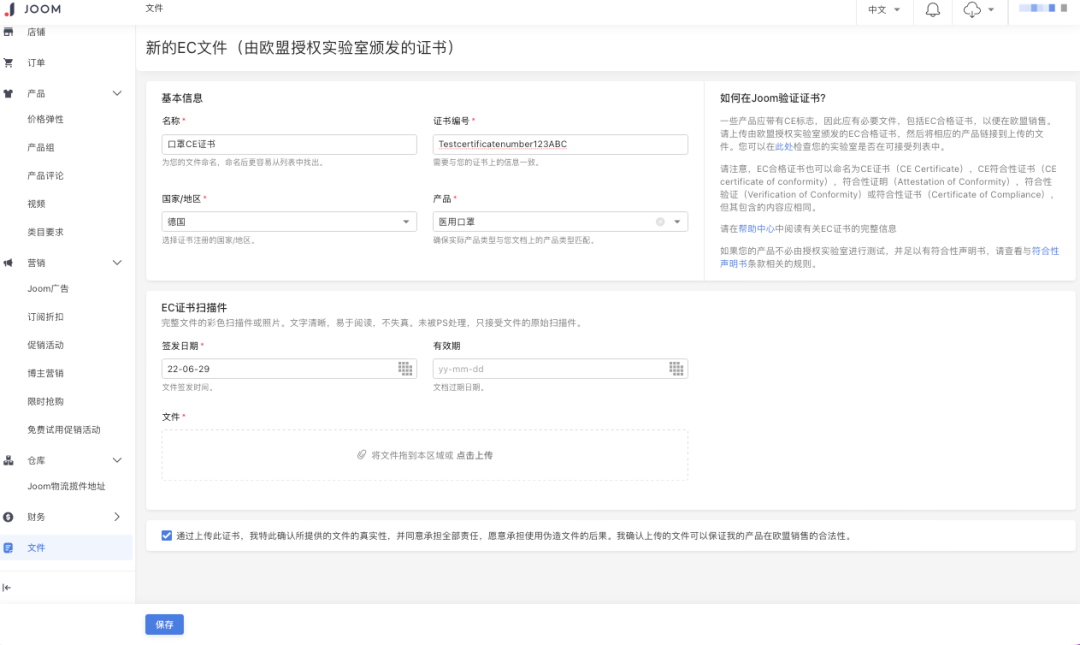Open the 国家/地区 dropdown showing 德国
The height and width of the screenshot is (645, 1080).
pos(289,222)
